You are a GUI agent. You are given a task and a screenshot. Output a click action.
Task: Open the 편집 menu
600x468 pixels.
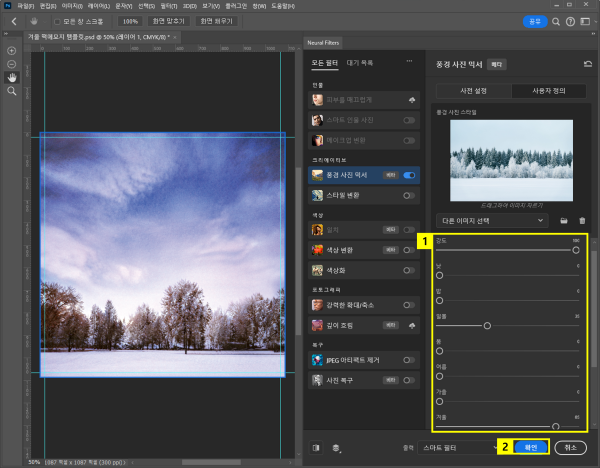pos(48,6)
